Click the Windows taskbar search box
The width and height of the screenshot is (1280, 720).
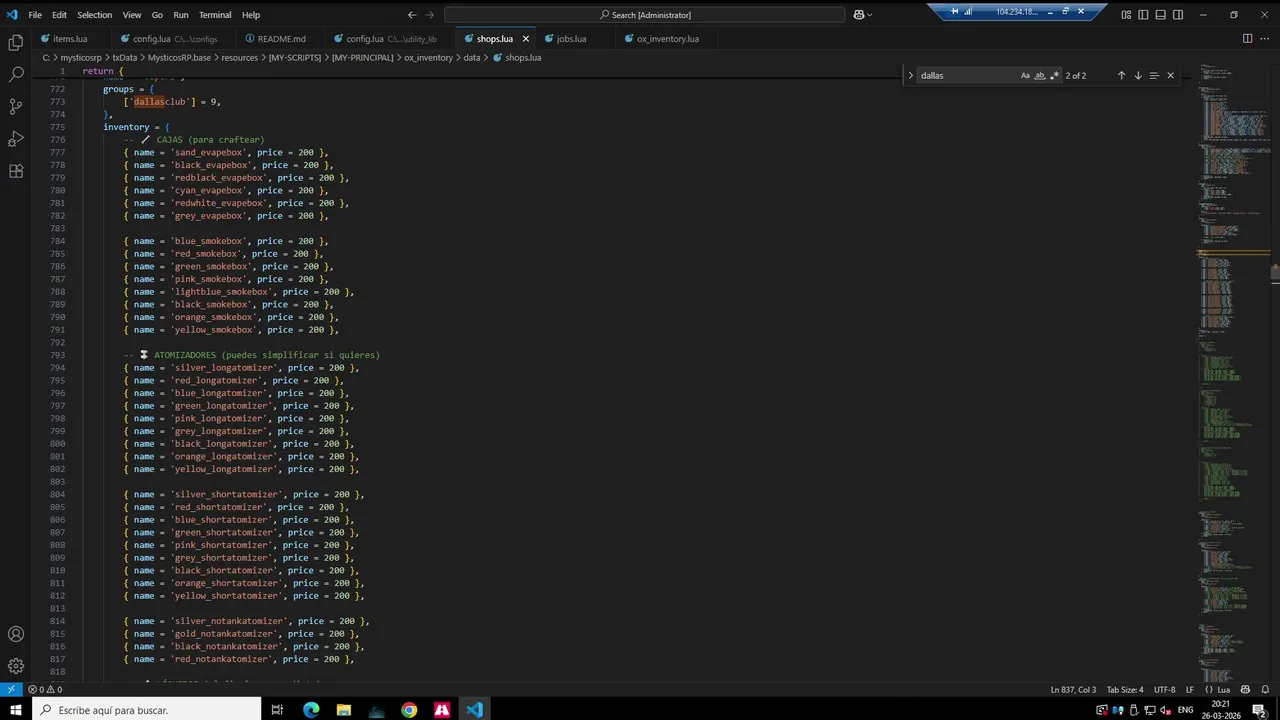click(x=147, y=710)
